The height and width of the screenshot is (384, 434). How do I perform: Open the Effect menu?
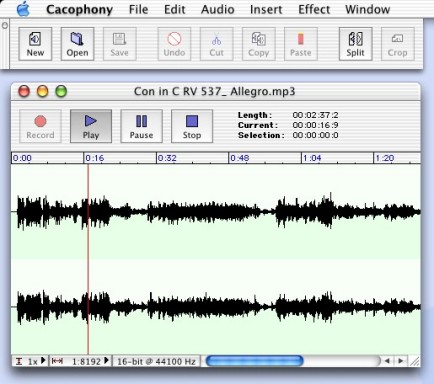[x=314, y=9]
